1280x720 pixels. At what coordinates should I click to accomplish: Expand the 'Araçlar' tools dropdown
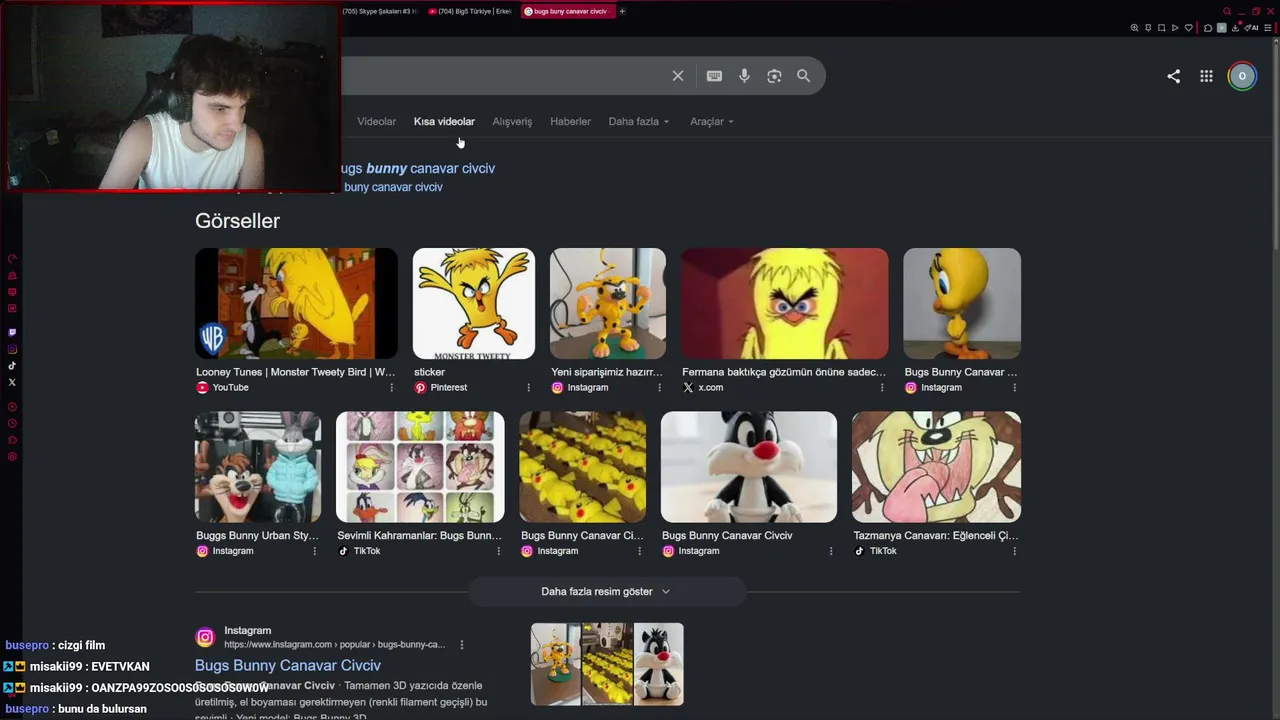712,122
